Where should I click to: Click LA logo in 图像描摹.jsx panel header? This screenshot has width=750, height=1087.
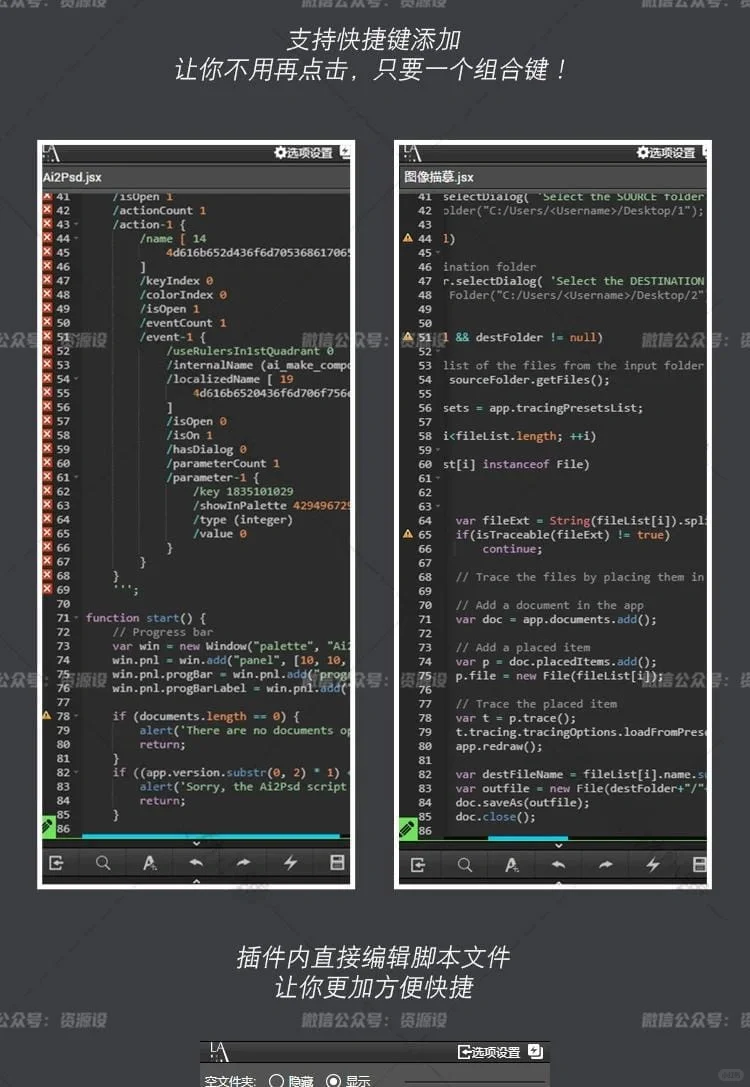pyautogui.click(x=412, y=153)
